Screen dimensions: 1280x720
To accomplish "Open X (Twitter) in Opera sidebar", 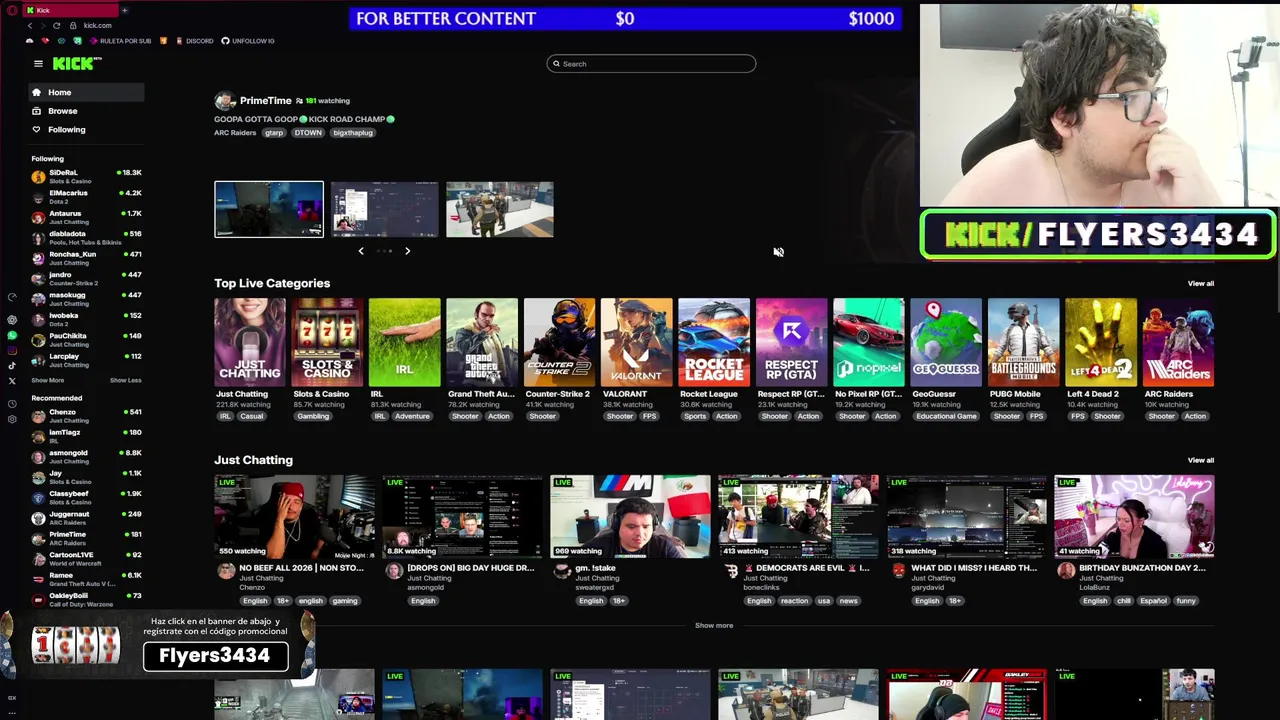I will (12, 381).
